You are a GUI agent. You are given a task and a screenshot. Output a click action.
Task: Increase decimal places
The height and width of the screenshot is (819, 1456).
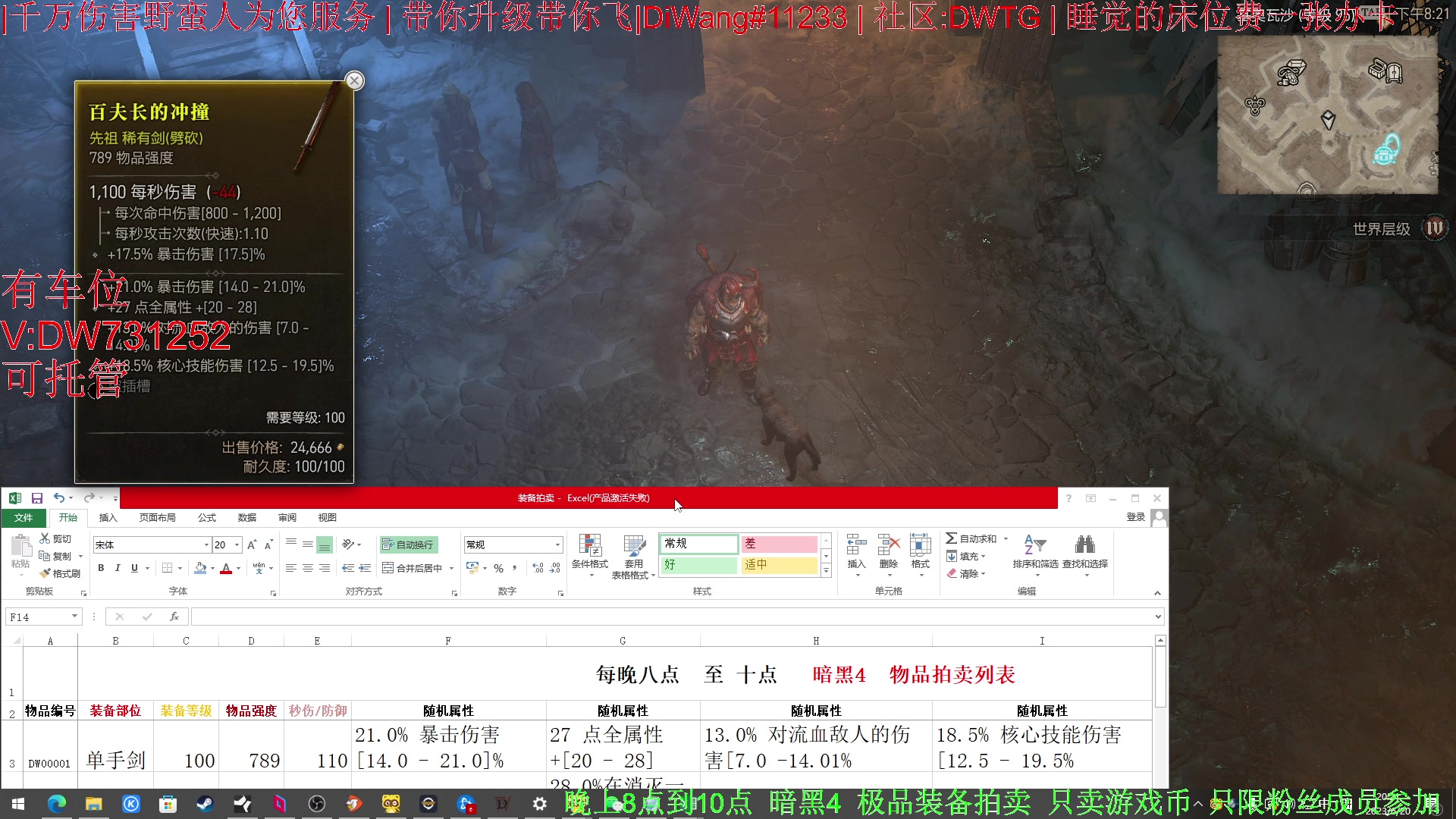538,568
